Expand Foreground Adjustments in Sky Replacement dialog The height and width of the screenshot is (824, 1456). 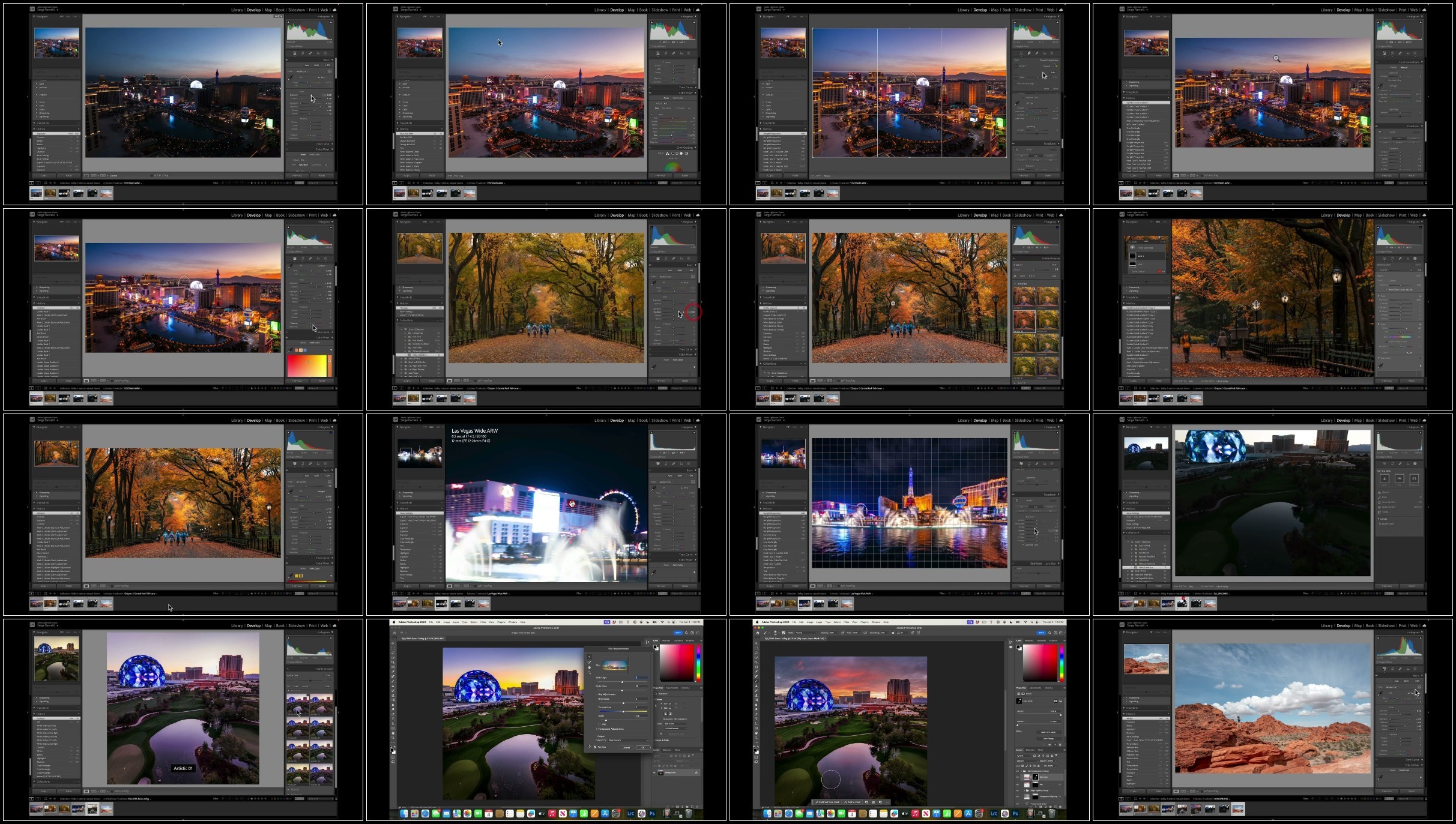610,729
